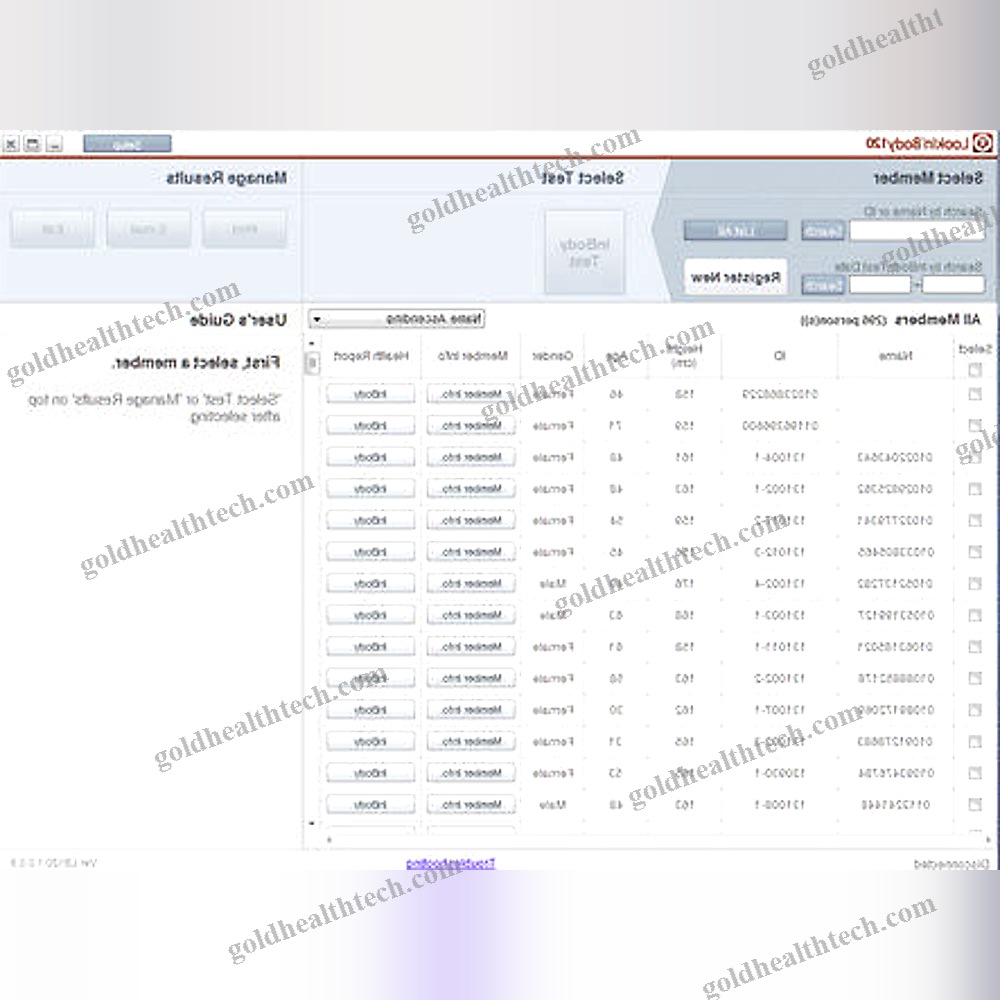
Task: Select the checkbox for member ID 131002-1
Action: (x=974, y=489)
